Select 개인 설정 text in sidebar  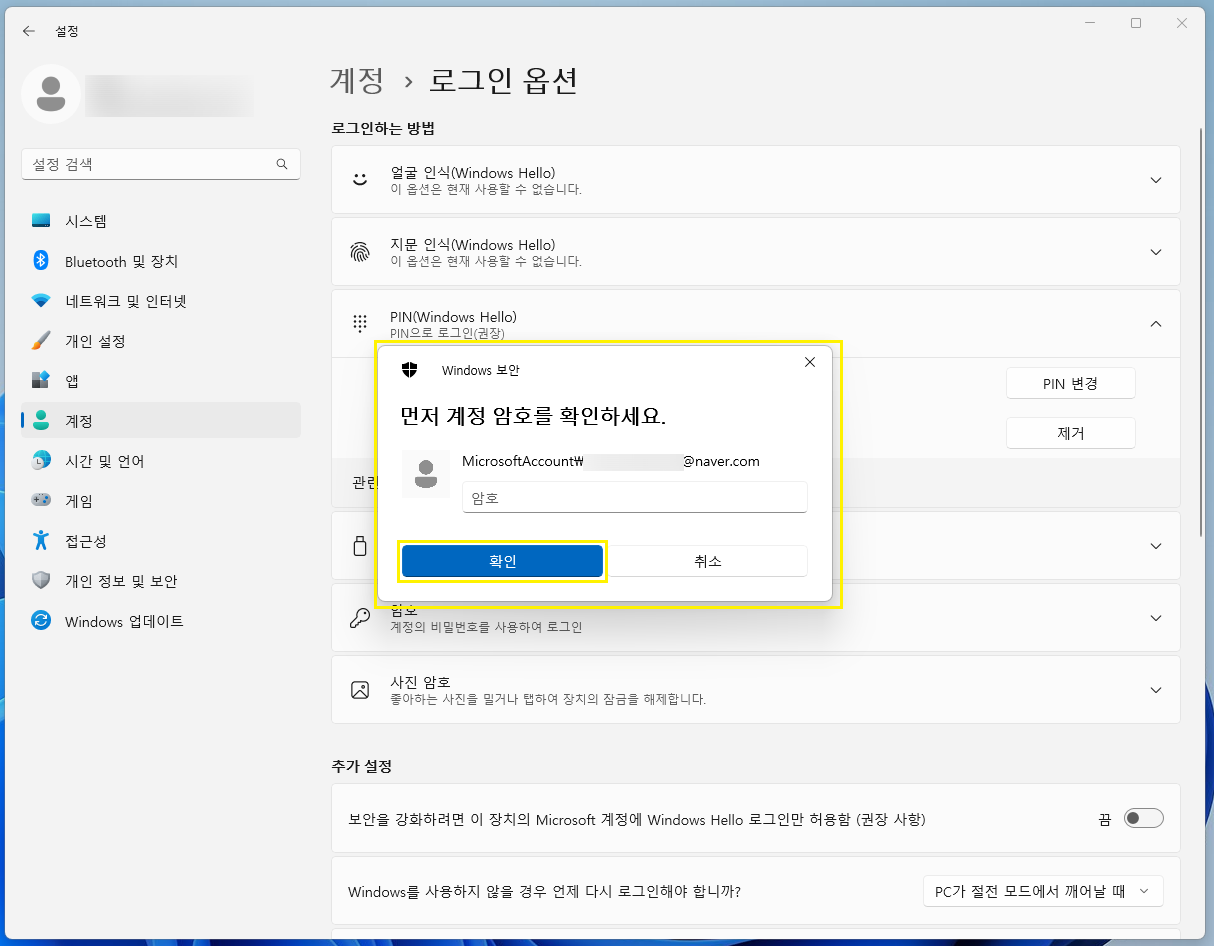[x=95, y=341]
